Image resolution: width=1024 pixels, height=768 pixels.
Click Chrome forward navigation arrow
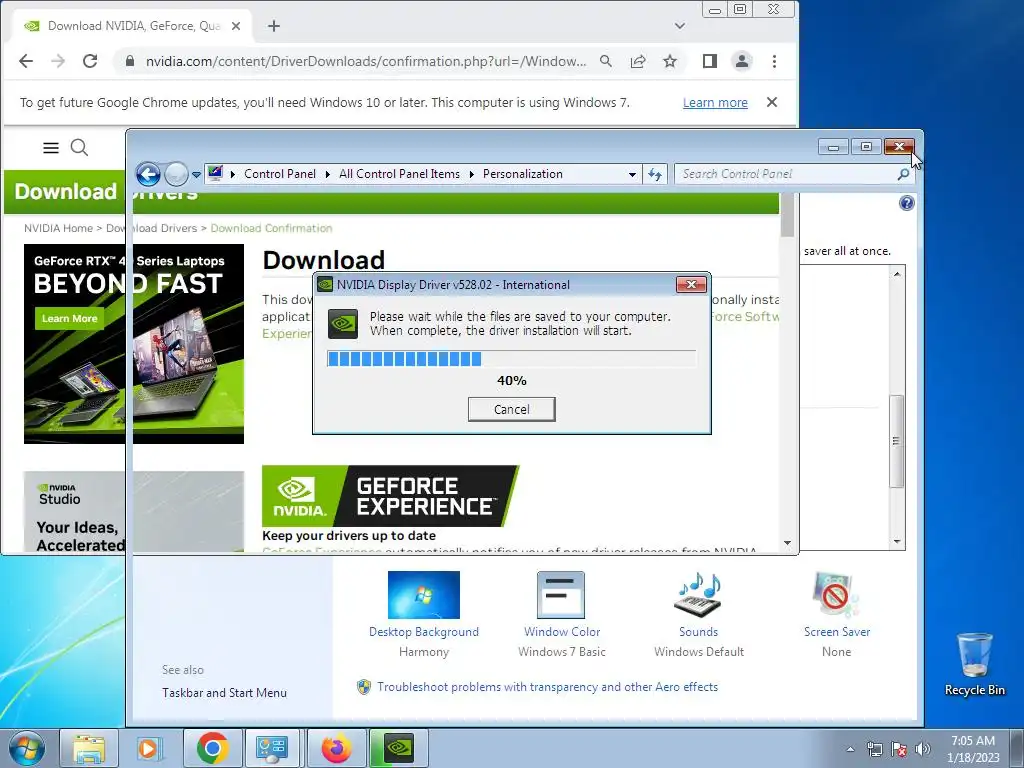(x=58, y=61)
